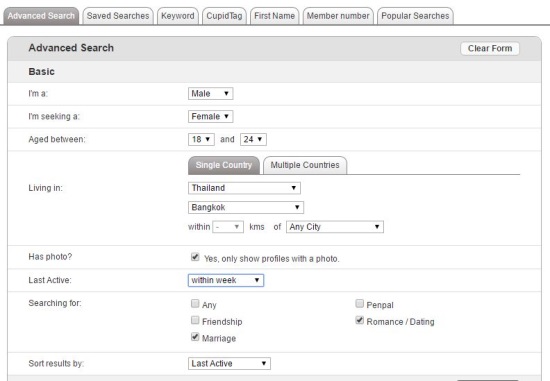Open the Thailand country dropdown
The width and height of the screenshot is (550, 381).
244,188
